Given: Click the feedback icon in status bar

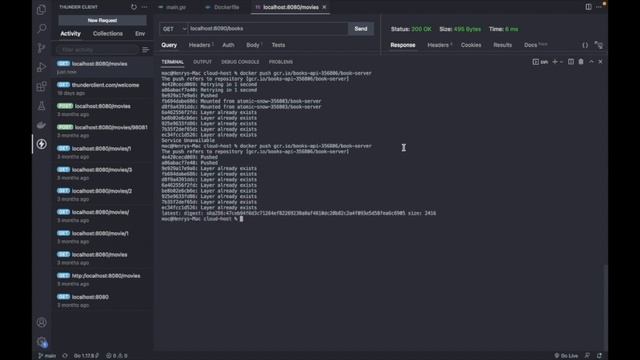Looking at the screenshot, I should tap(587, 356).
